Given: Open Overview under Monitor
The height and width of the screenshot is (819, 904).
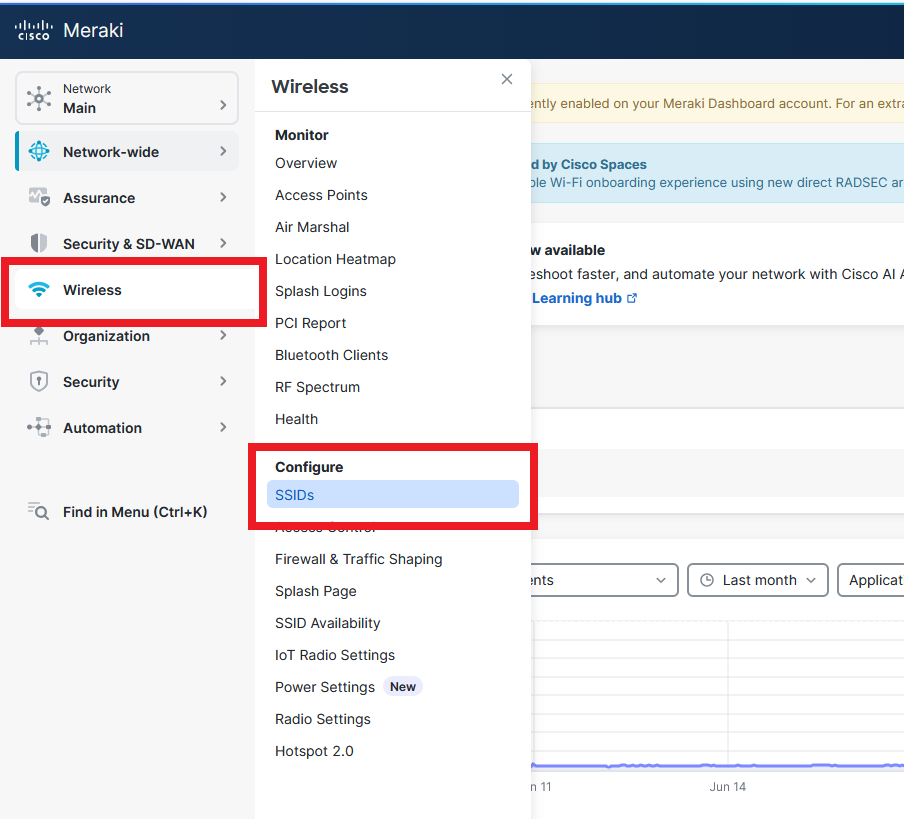Looking at the screenshot, I should point(306,163).
